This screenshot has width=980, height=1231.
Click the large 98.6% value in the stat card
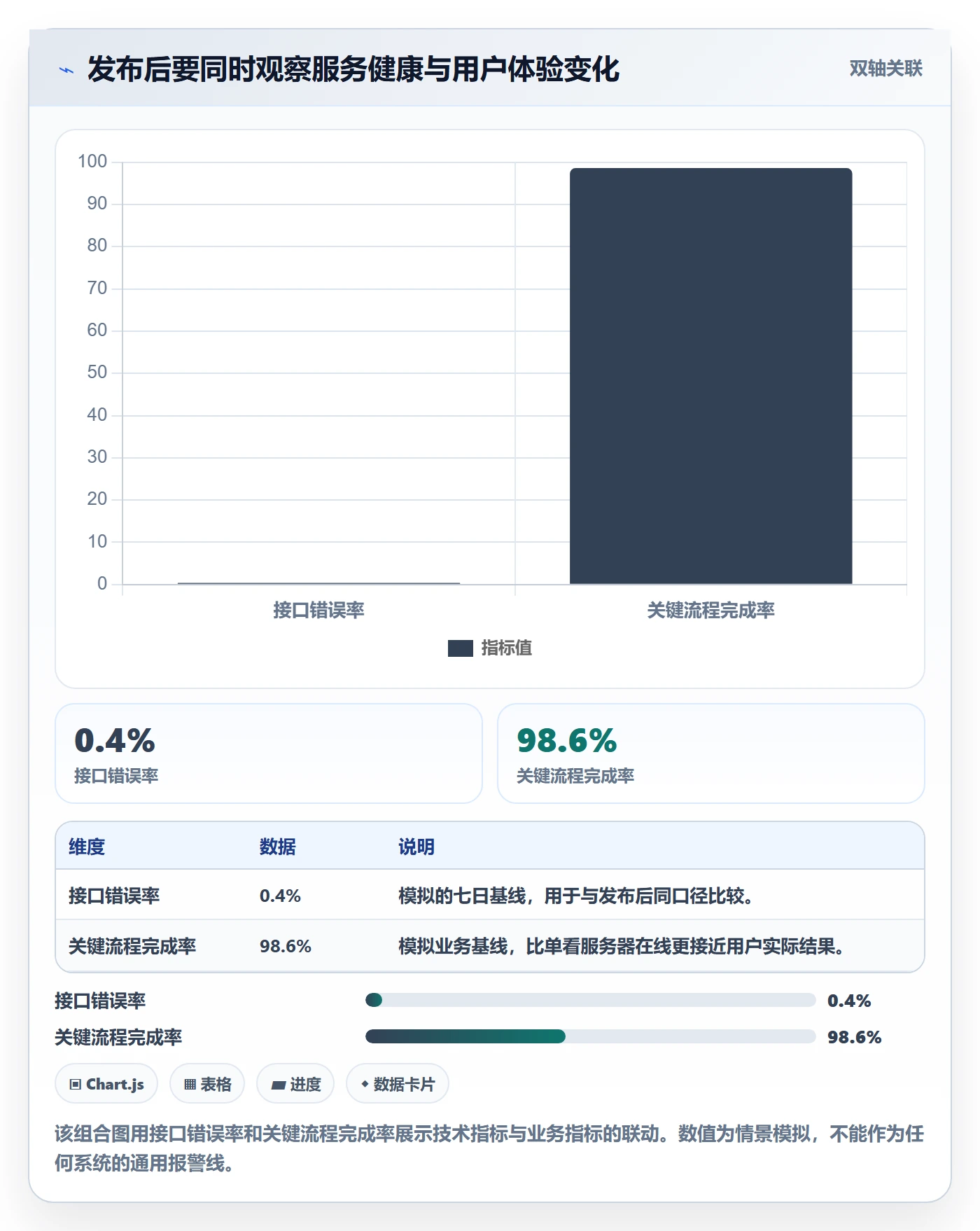click(x=567, y=741)
